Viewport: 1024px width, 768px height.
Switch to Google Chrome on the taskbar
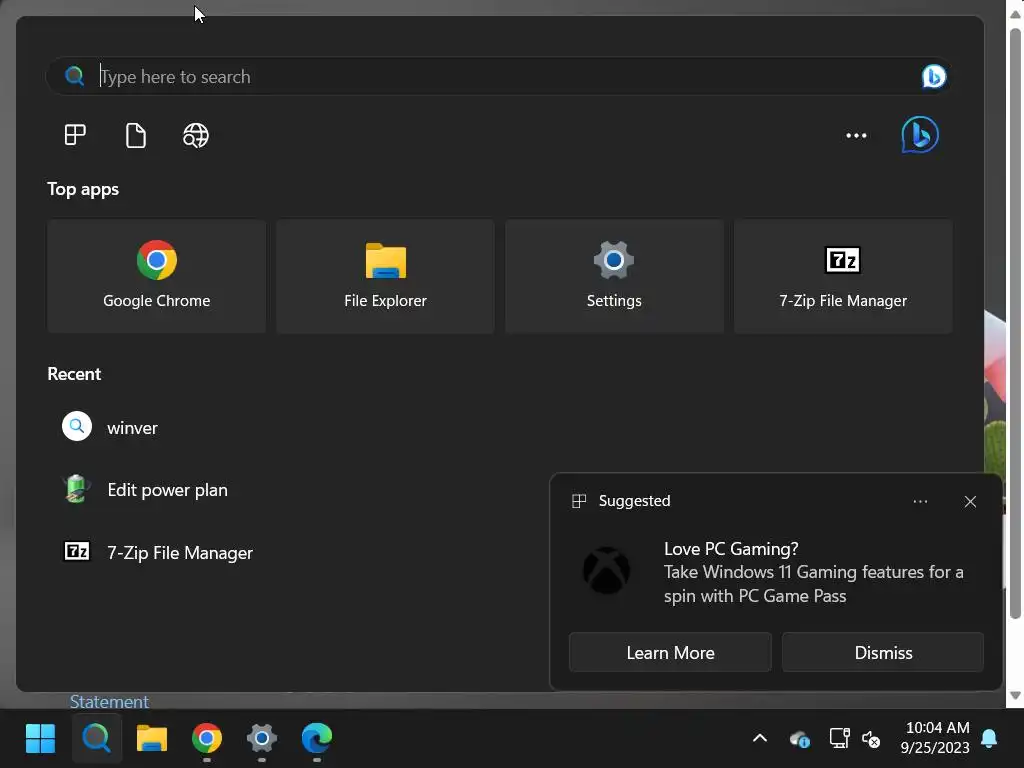[206, 738]
